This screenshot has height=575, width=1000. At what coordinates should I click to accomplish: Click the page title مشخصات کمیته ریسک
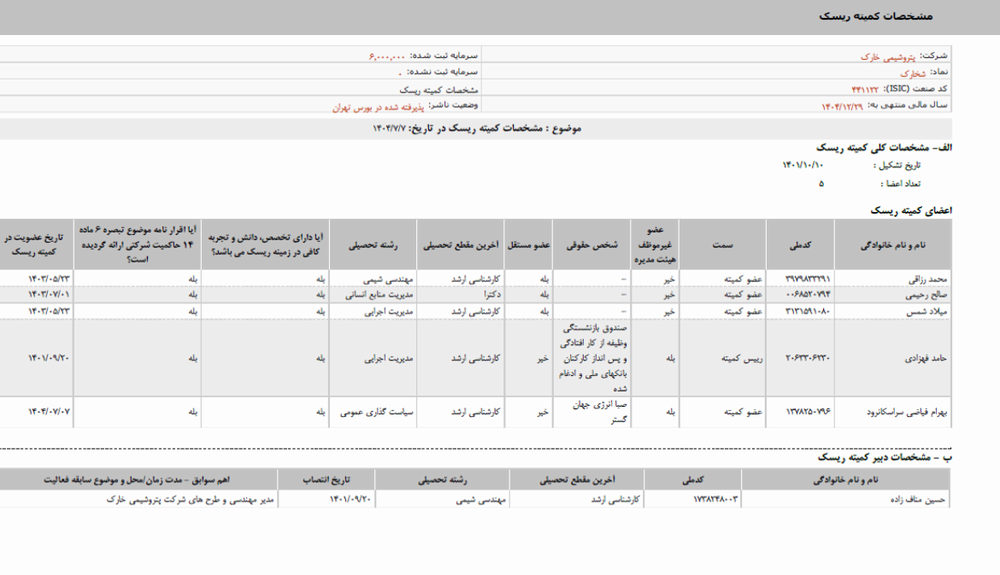coord(875,17)
